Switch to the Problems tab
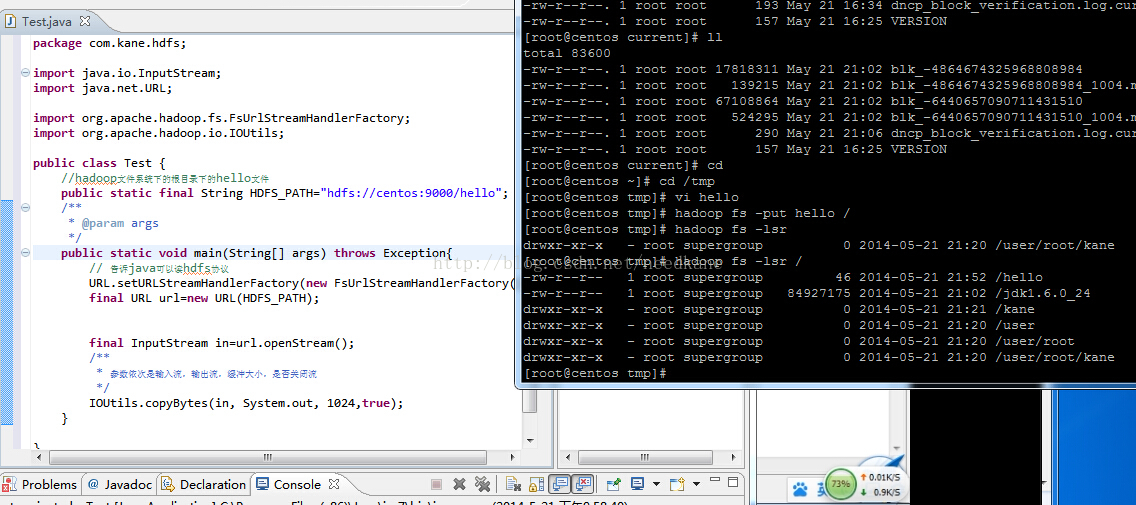1136x505 pixels. point(40,484)
